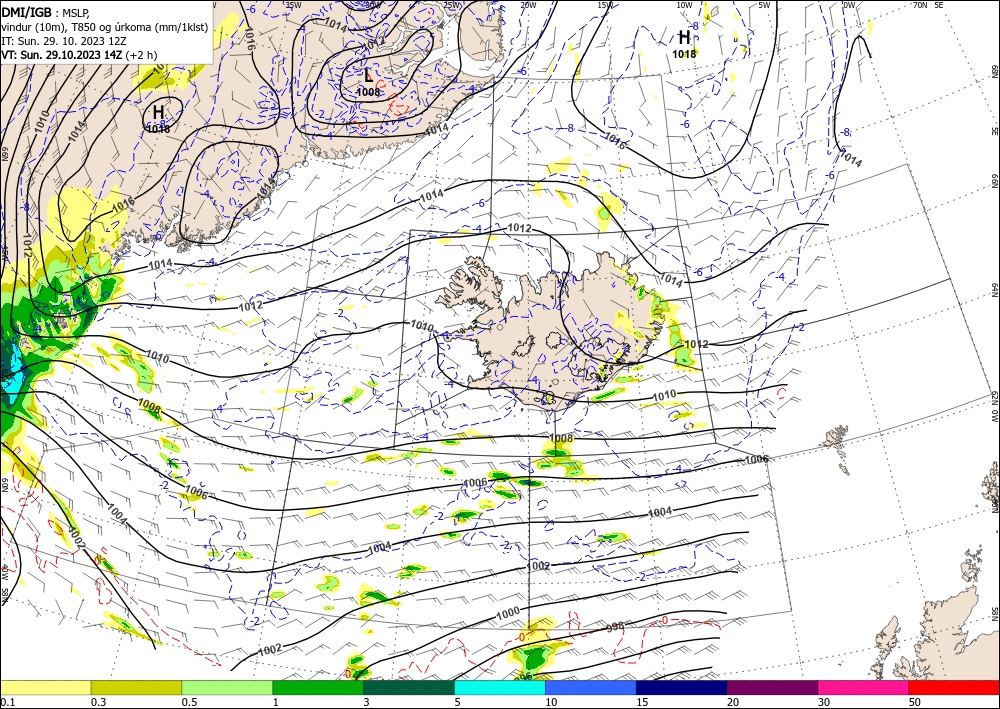Viewport: 1000px width, 709px height.
Task: Click the '25W' longitude label at top
Action: (450, 5)
